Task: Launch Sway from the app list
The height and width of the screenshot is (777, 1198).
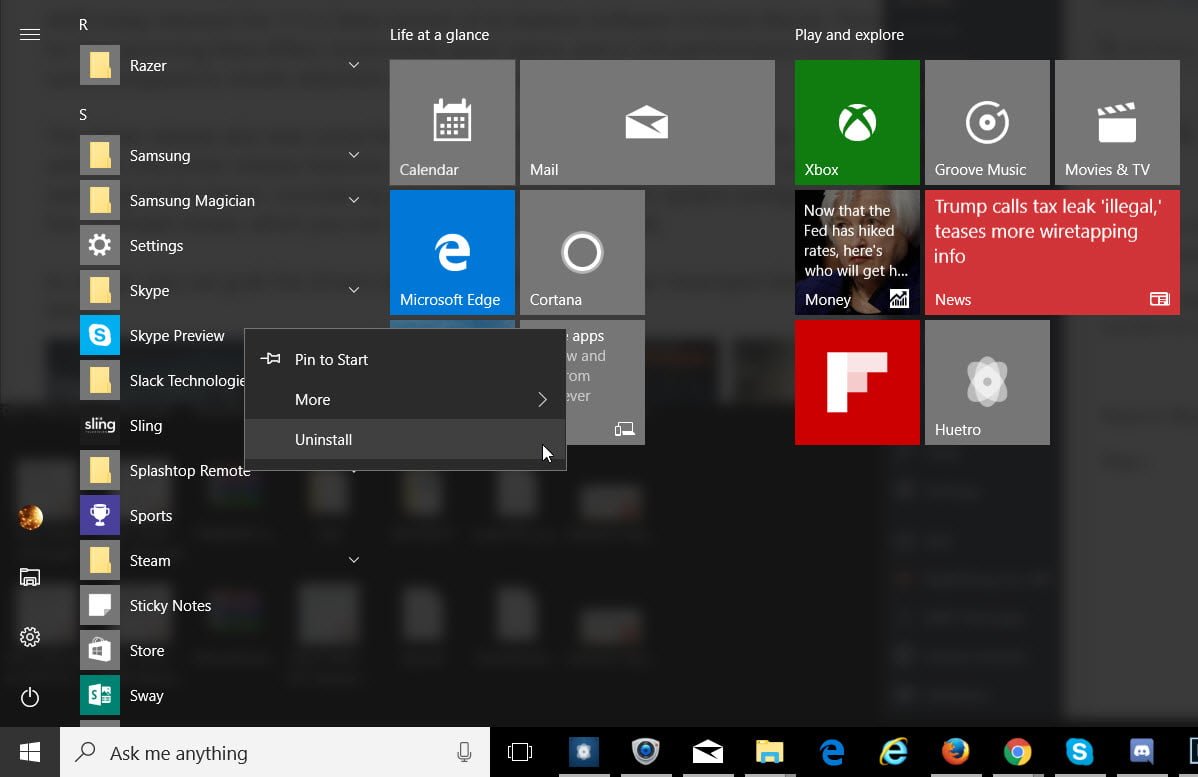Action: pos(222,696)
